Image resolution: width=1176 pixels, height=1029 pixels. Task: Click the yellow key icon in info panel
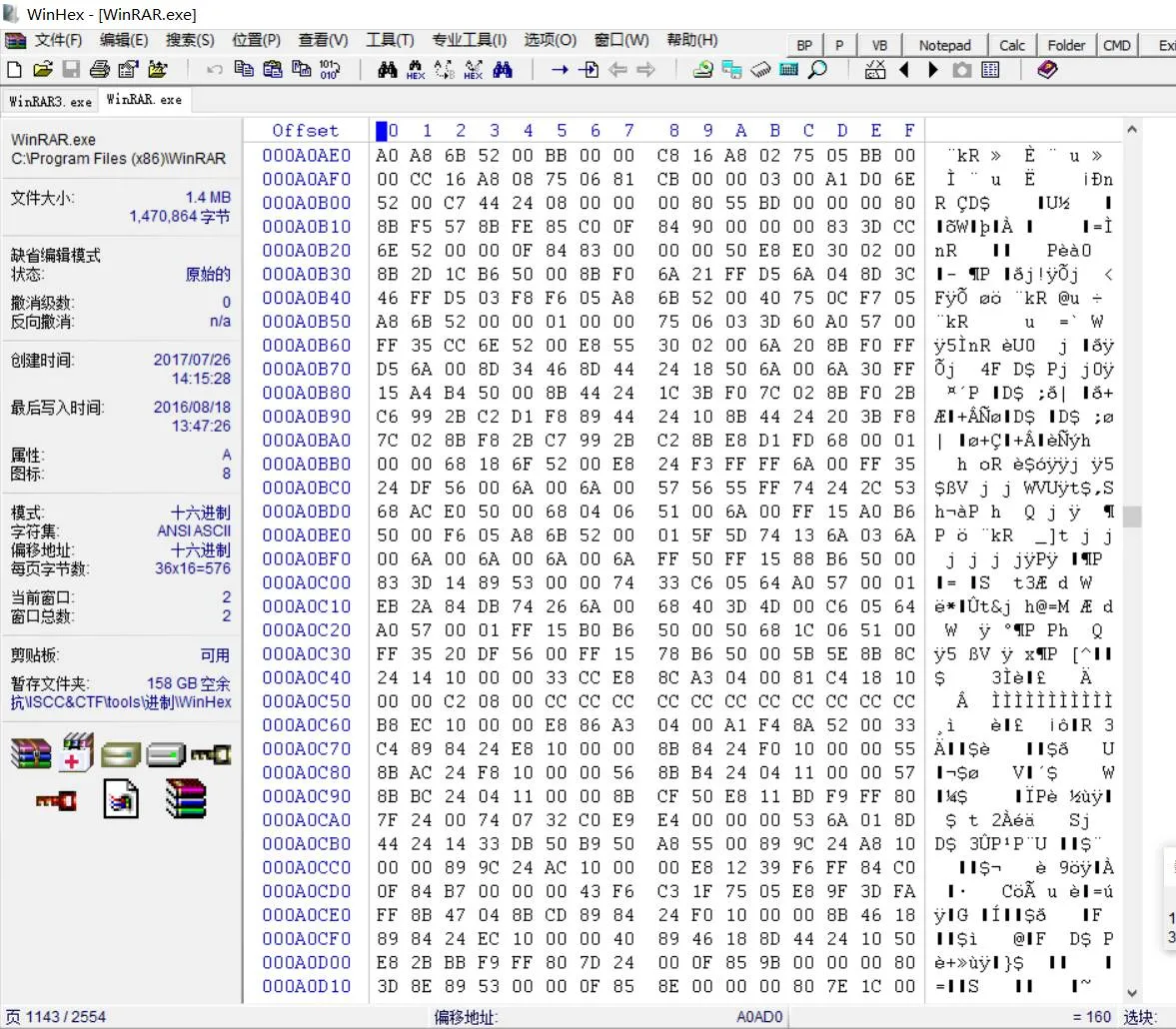tap(211, 753)
